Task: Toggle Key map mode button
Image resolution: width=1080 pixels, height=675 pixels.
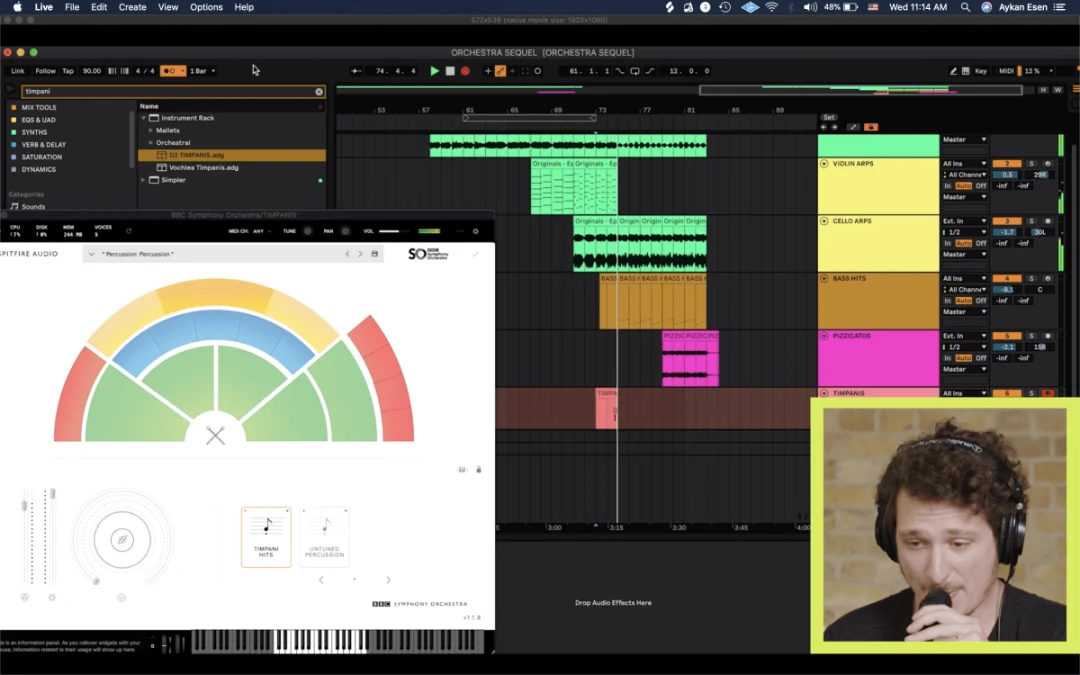Action: pyautogui.click(x=981, y=71)
